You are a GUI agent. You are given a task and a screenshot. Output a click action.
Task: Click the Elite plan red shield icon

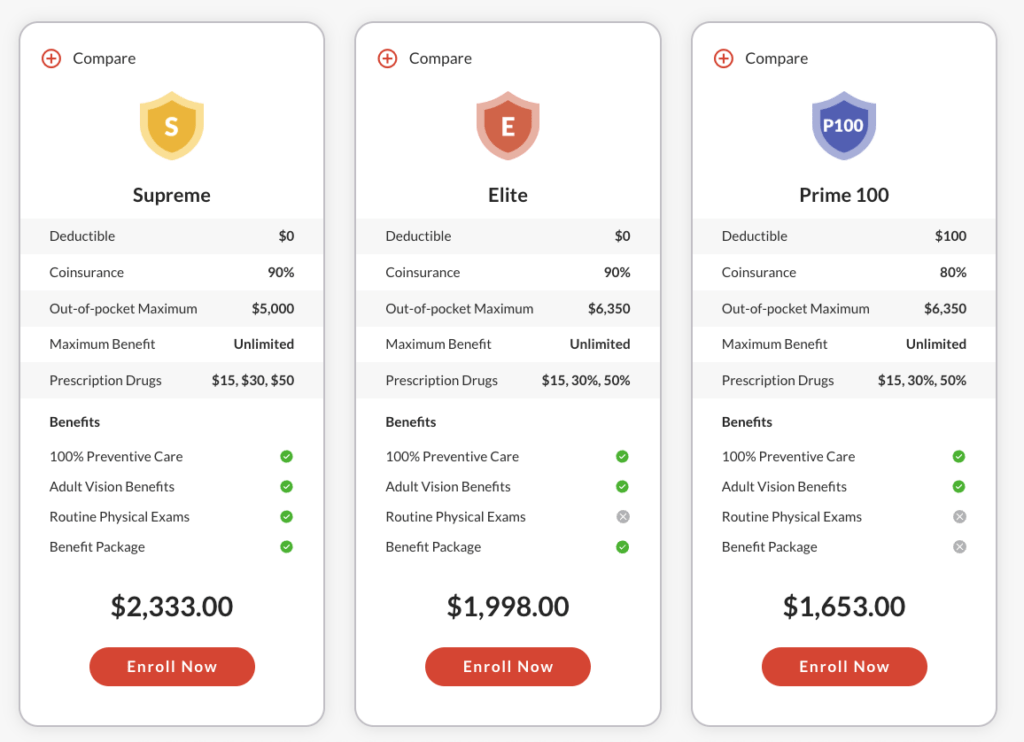click(x=508, y=125)
